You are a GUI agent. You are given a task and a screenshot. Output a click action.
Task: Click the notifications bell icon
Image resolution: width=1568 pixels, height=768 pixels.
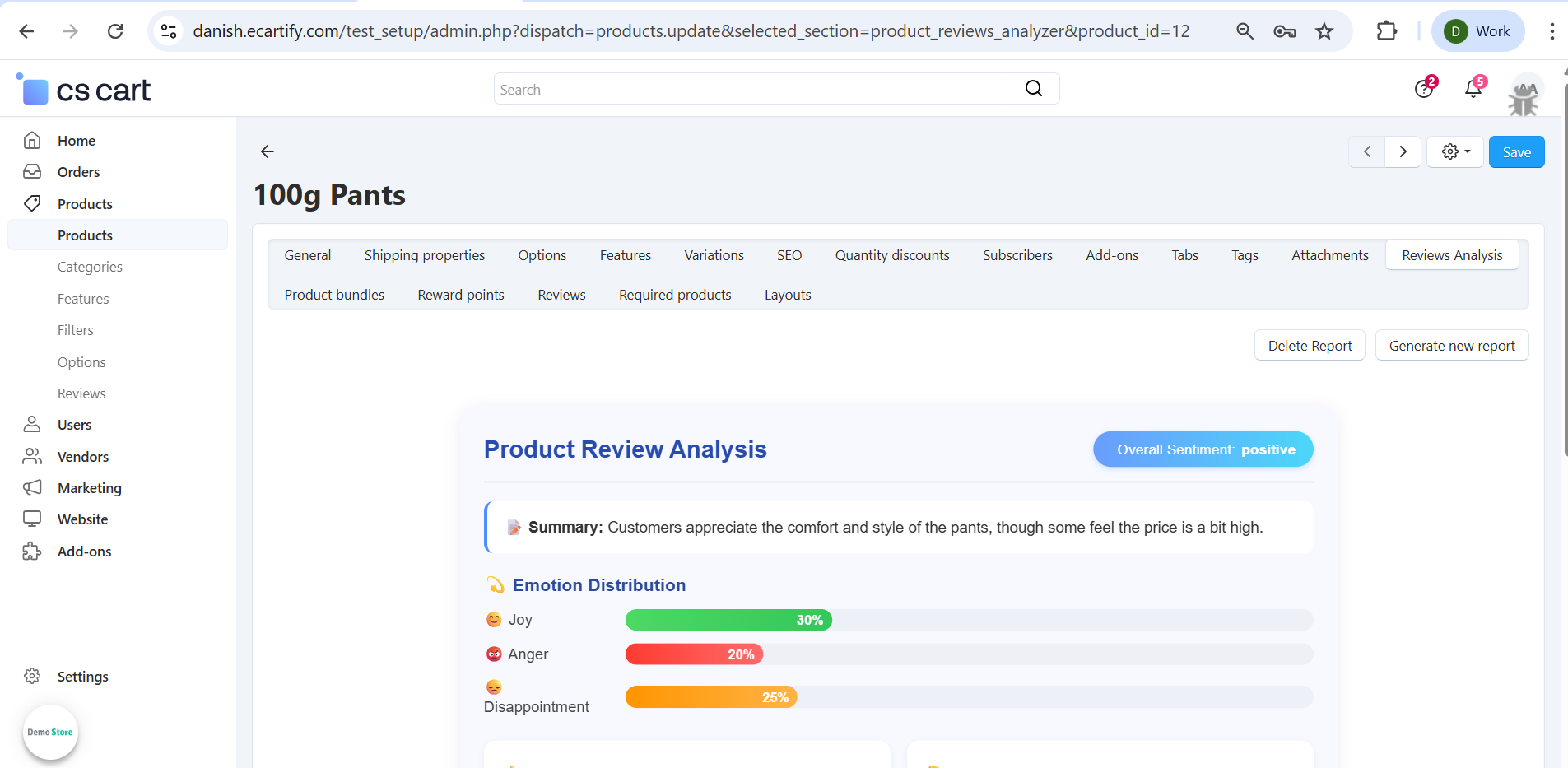1473,89
